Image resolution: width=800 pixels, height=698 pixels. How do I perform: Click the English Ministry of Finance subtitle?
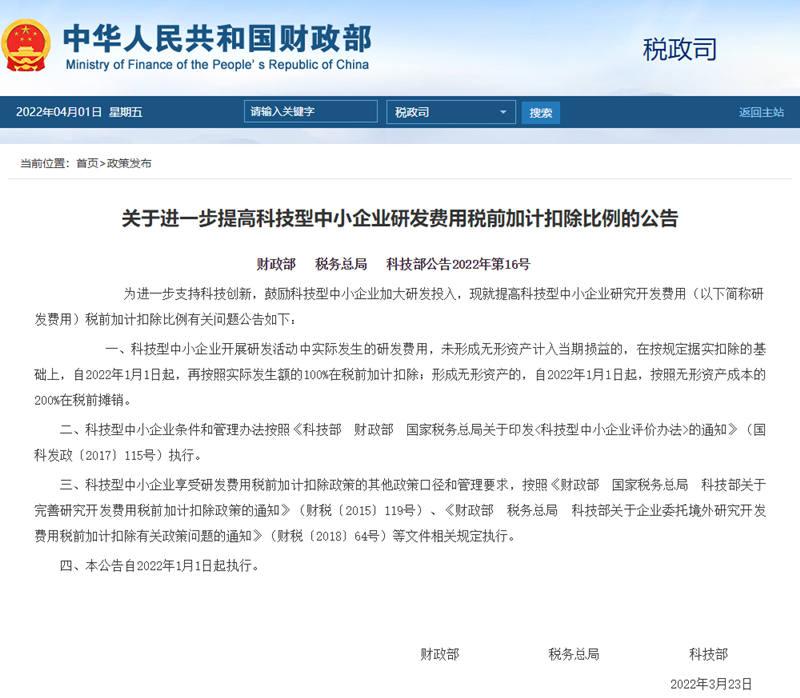pyautogui.click(x=217, y=65)
